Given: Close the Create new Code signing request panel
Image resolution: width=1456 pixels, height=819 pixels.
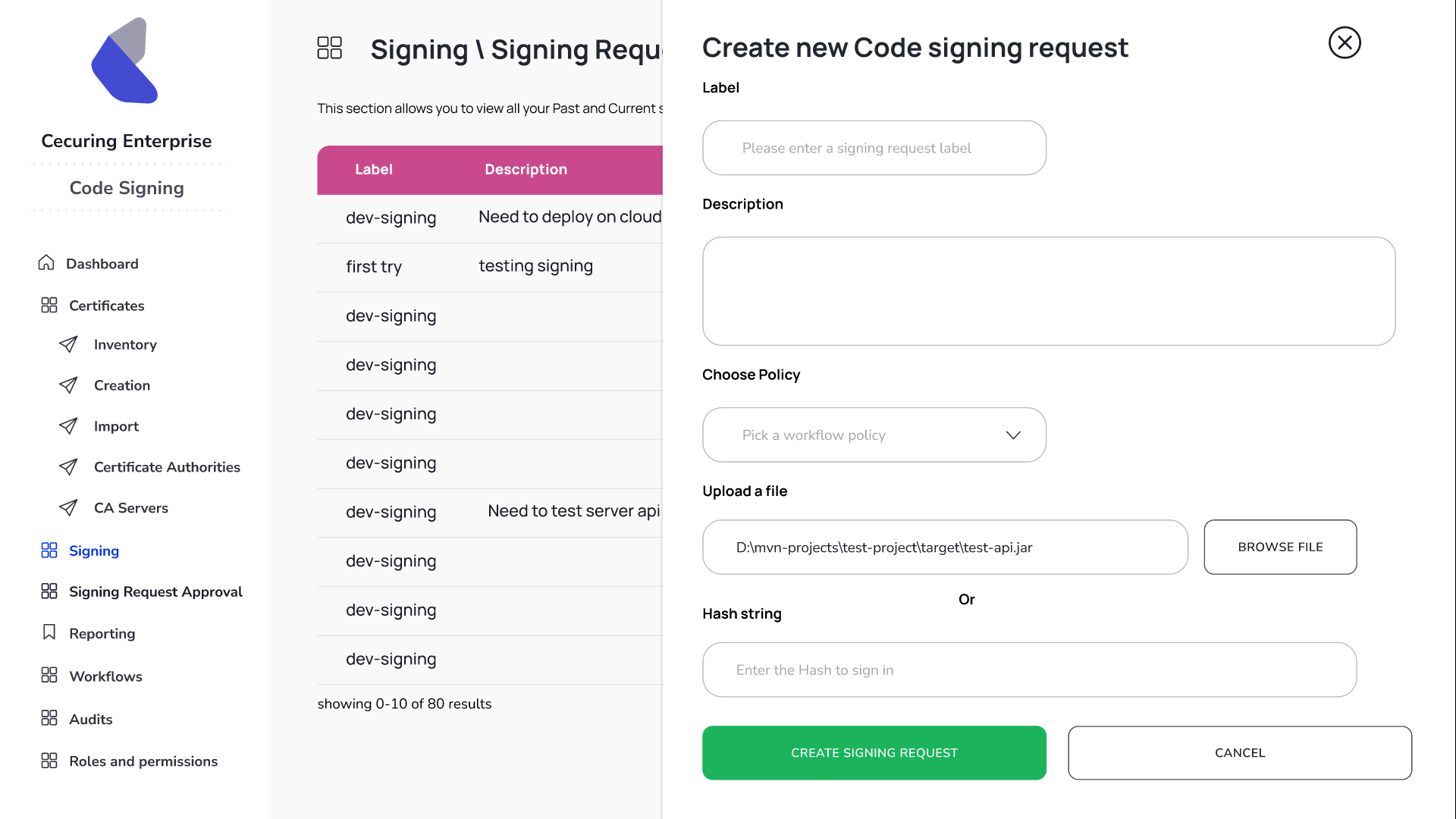Looking at the screenshot, I should click(x=1345, y=42).
